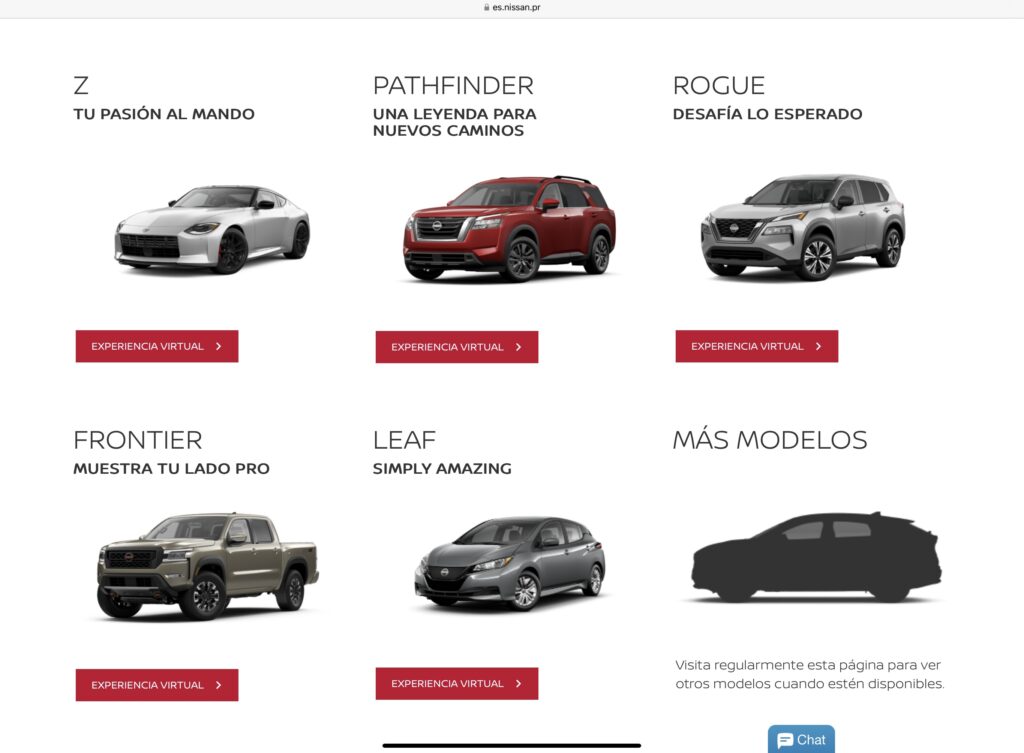This screenshot has width=1024, height=753.
Task: Tap the lock icon beside es.nissan.pr
Action: (487, 8)
